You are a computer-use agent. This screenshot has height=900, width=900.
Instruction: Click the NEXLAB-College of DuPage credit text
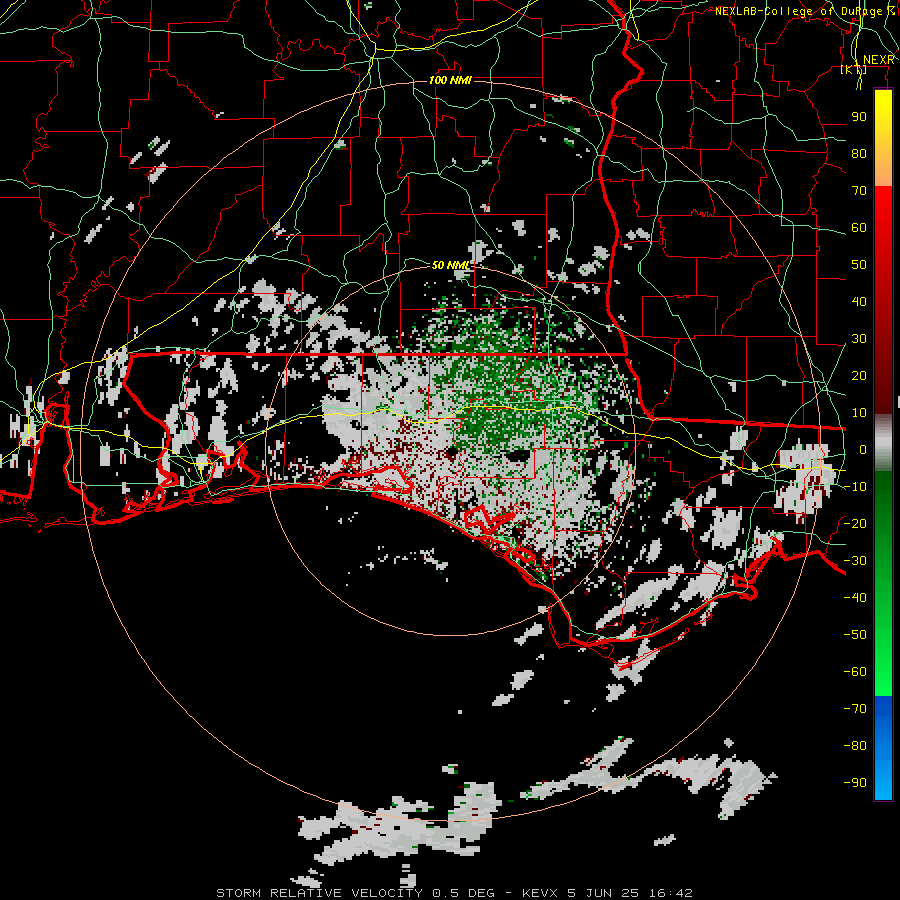(x=805, y=11)
